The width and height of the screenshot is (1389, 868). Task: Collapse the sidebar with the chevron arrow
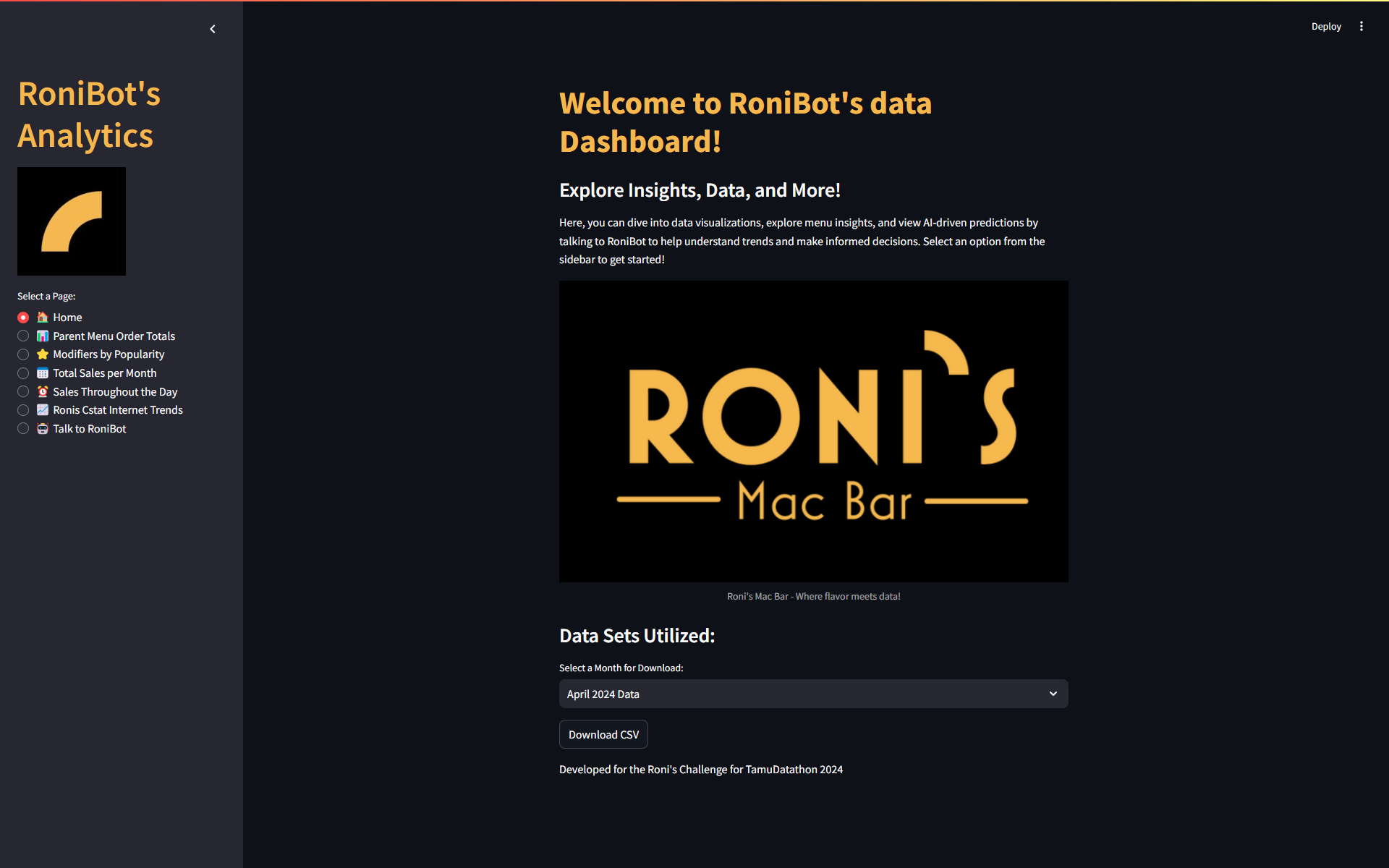click(213, 29)
